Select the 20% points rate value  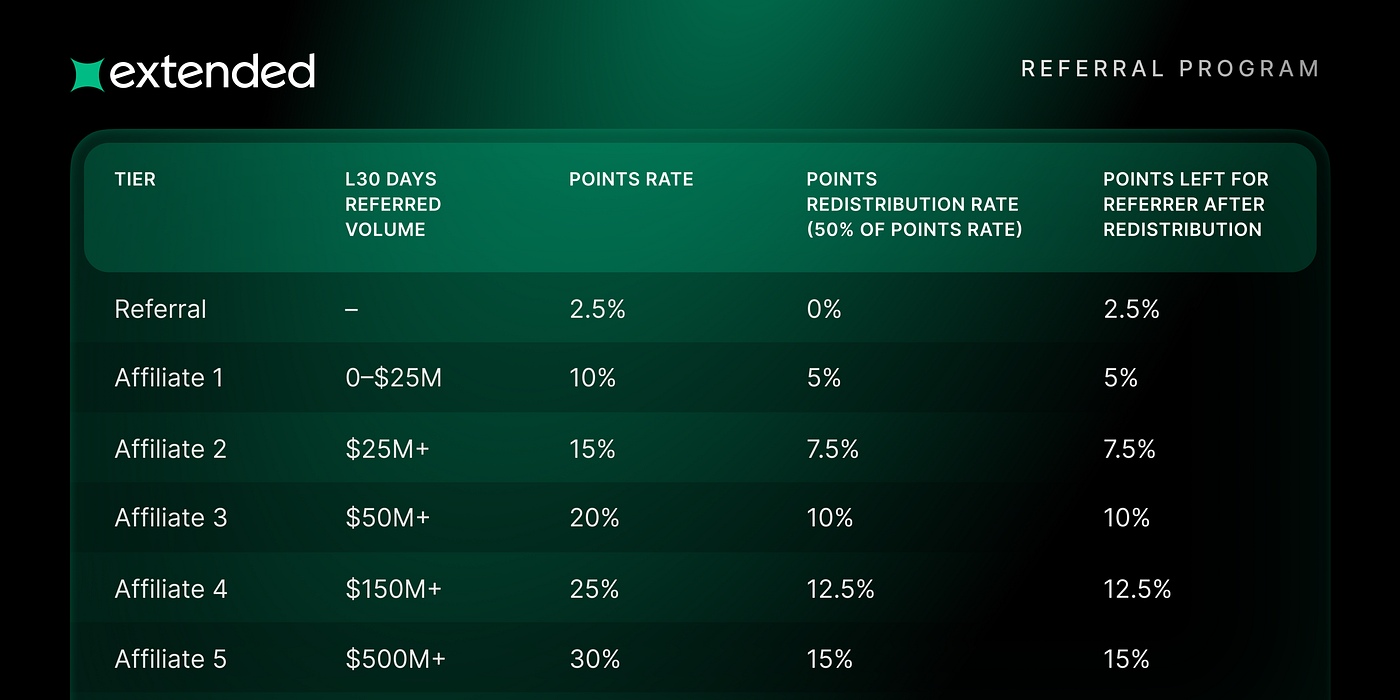tap(594, 518)
